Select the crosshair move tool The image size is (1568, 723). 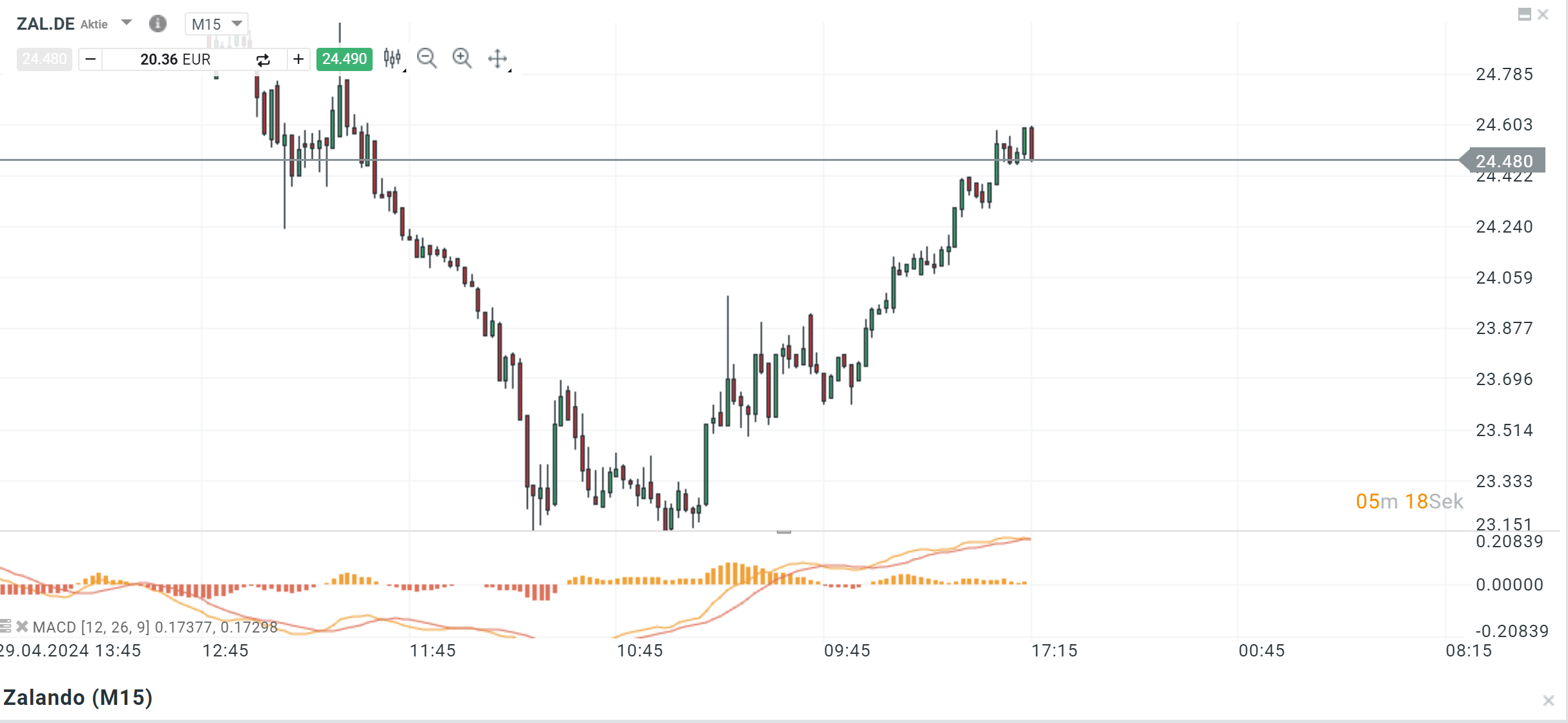[x=497, y=59]
